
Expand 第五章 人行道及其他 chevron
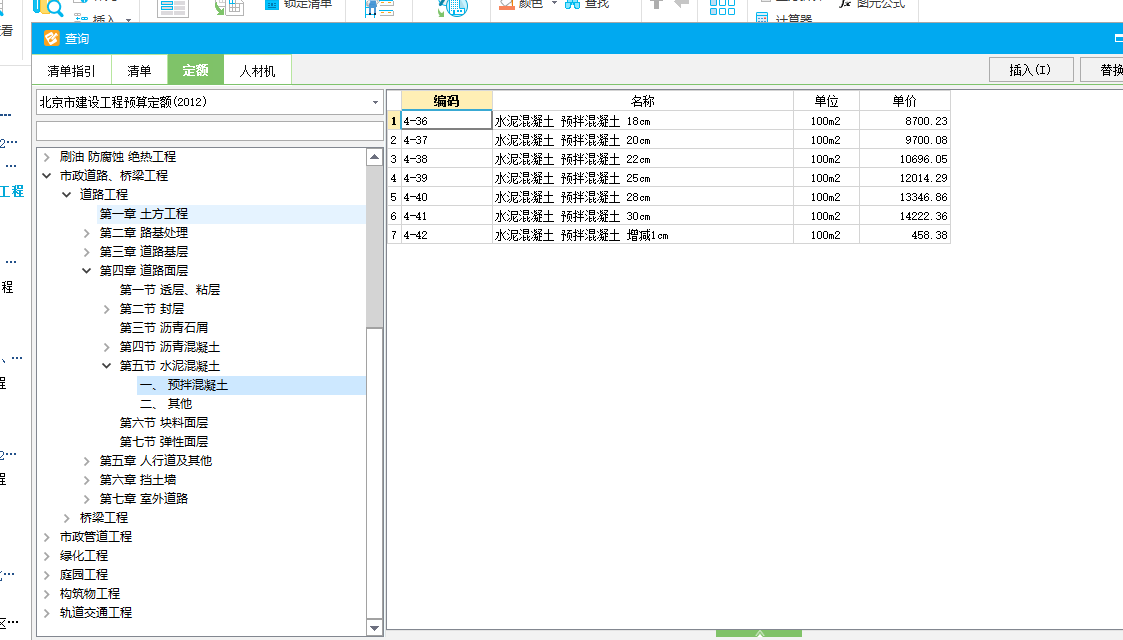87,461
